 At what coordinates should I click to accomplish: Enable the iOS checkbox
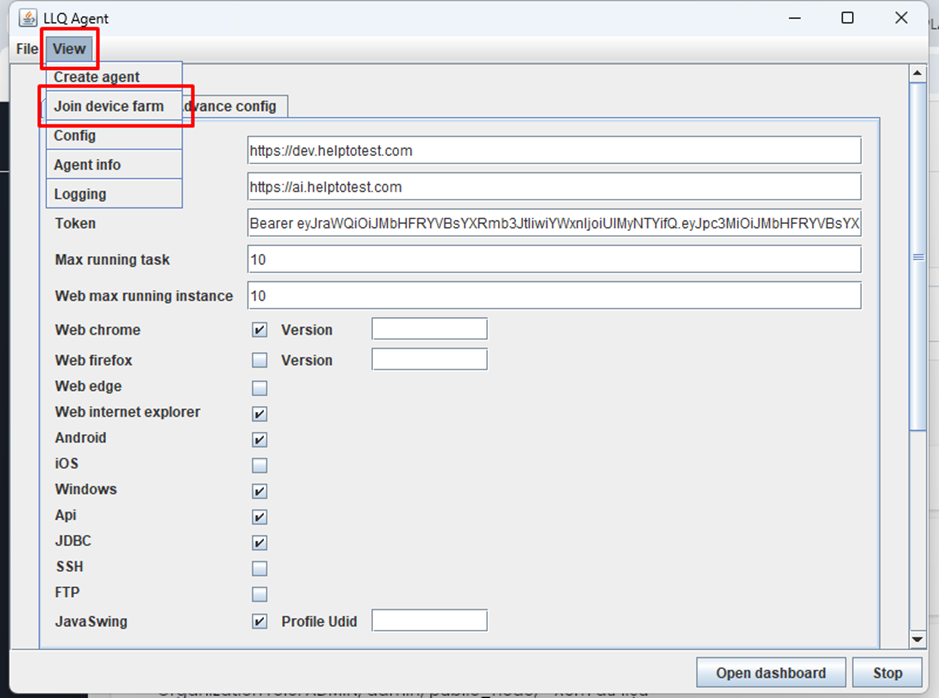coord(260,465)
